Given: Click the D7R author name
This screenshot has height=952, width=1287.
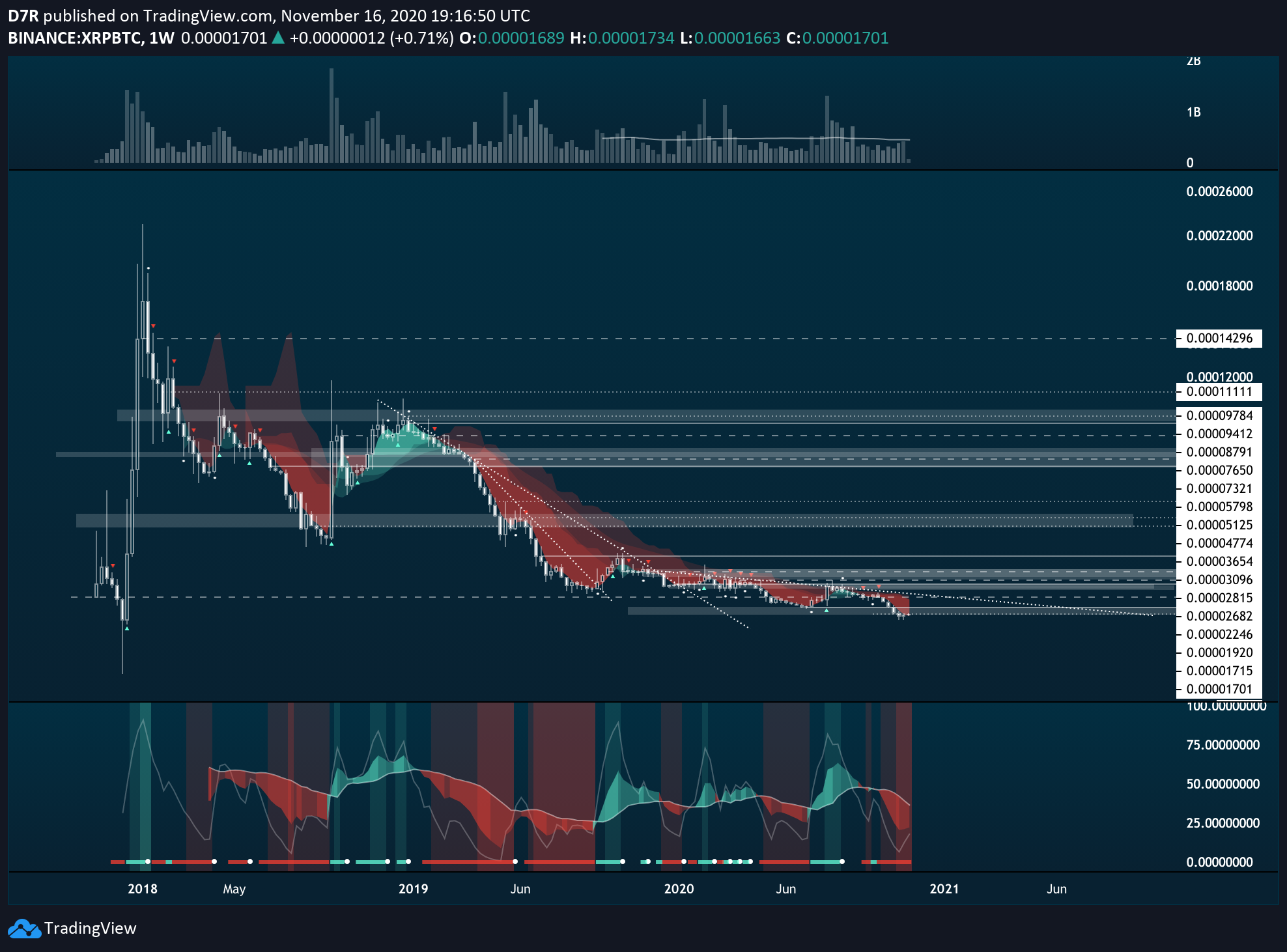Looking at the screenshot, I should coord(23,16).
